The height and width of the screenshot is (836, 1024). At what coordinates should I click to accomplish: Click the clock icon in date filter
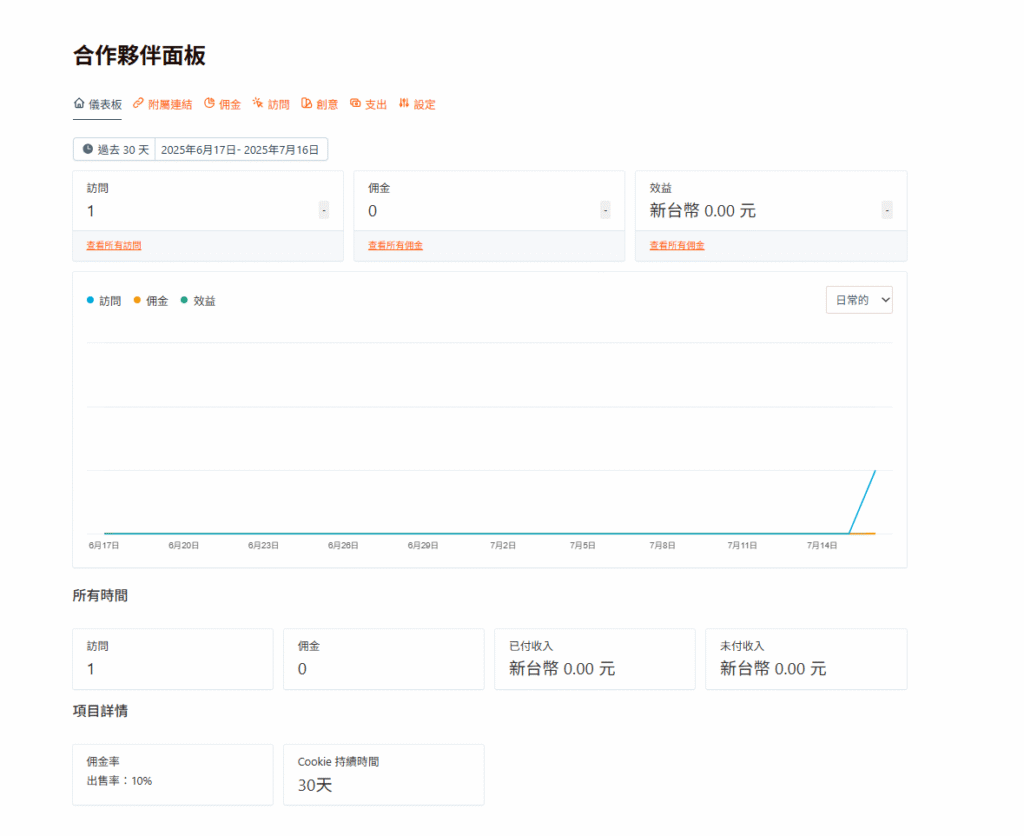coord(87,149)
